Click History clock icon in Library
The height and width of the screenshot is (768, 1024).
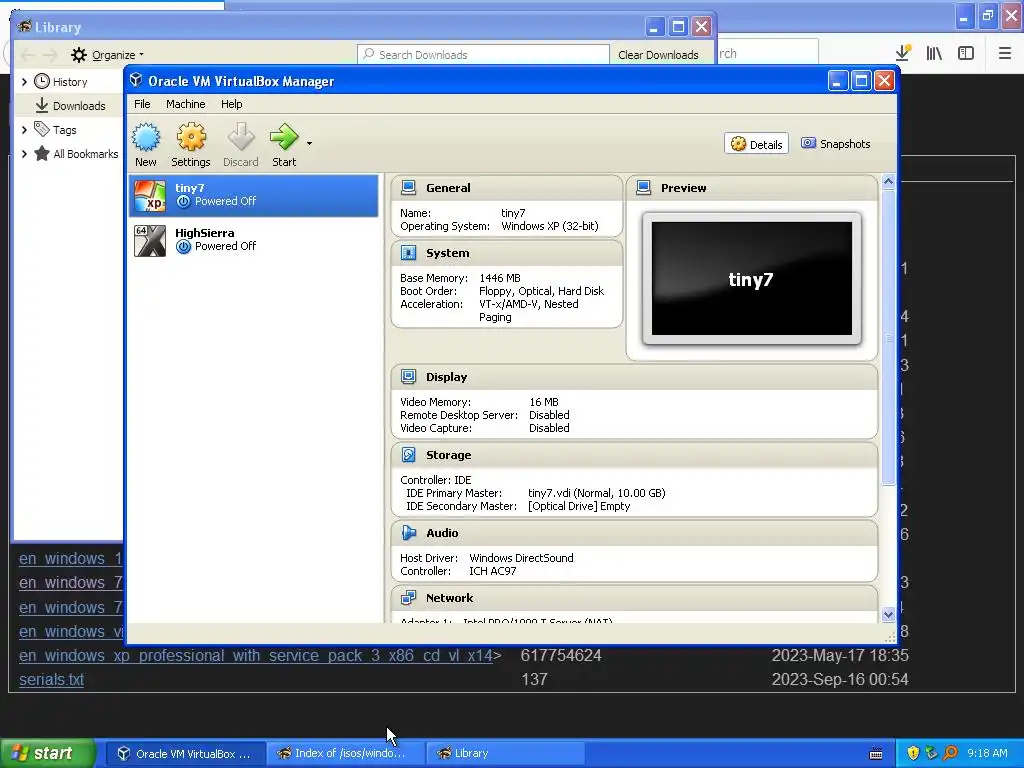point(42,81)
